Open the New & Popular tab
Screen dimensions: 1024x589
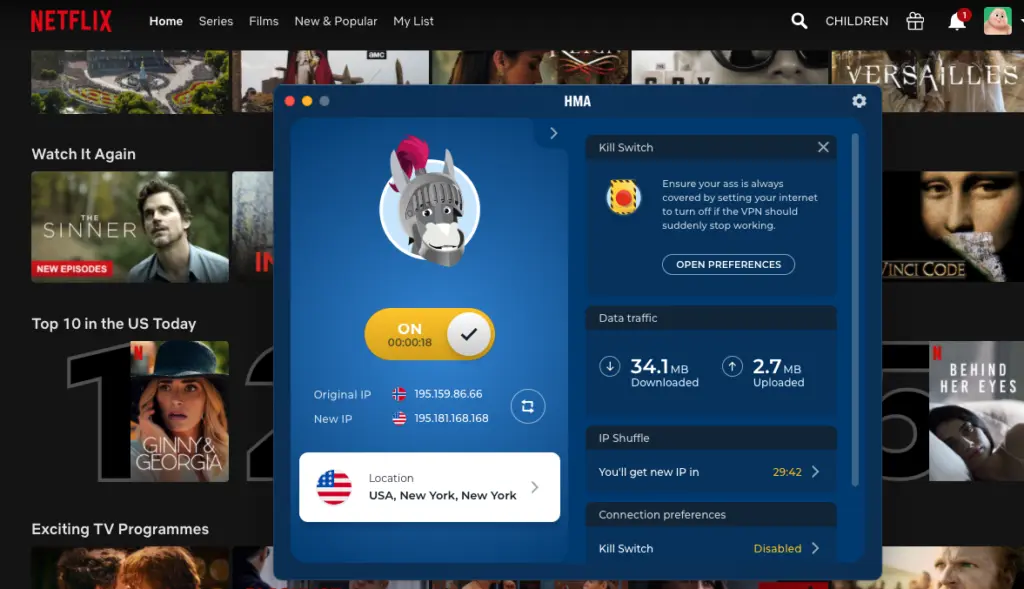[x=336, y=21]
